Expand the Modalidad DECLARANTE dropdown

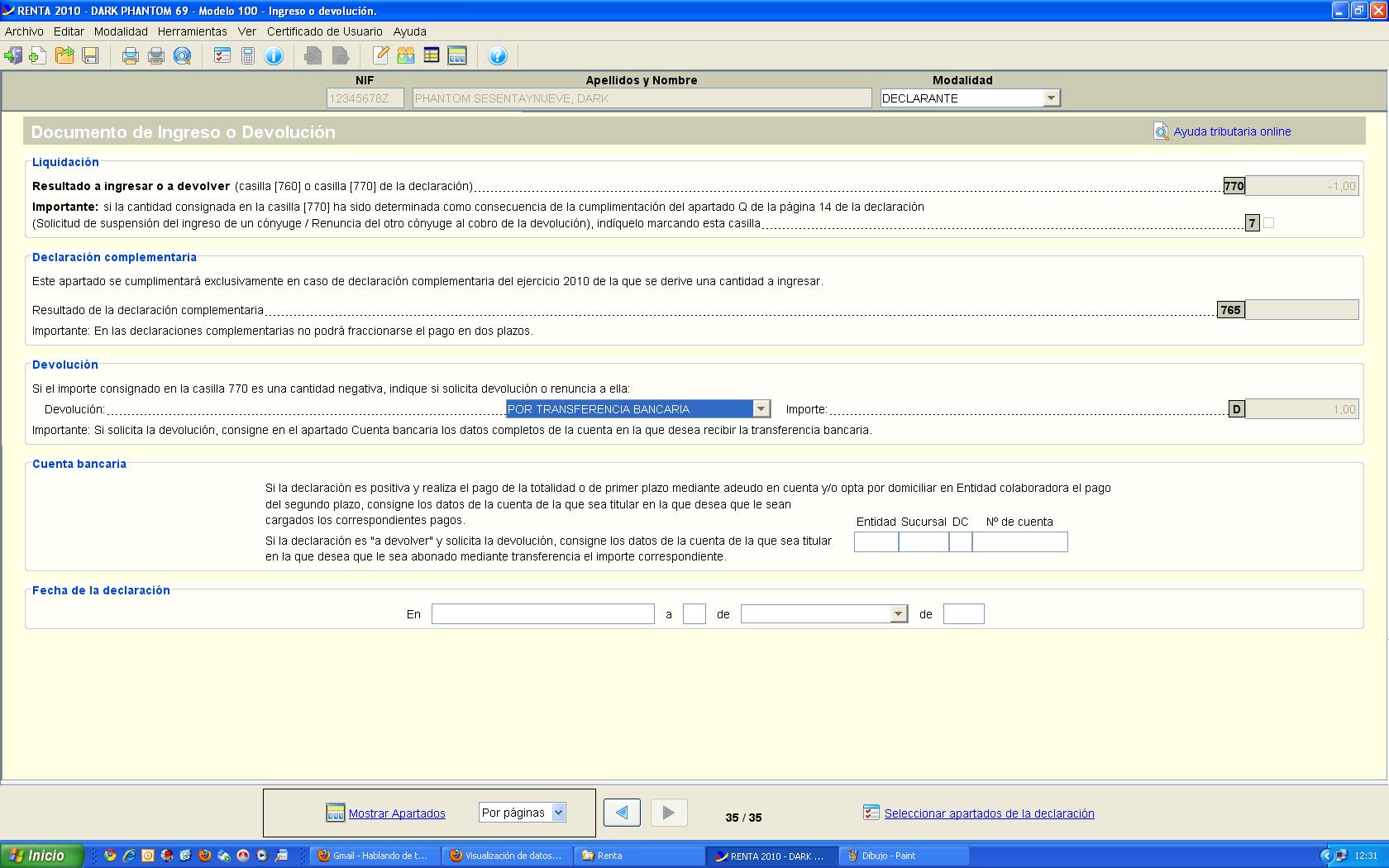click(1051, 98)
